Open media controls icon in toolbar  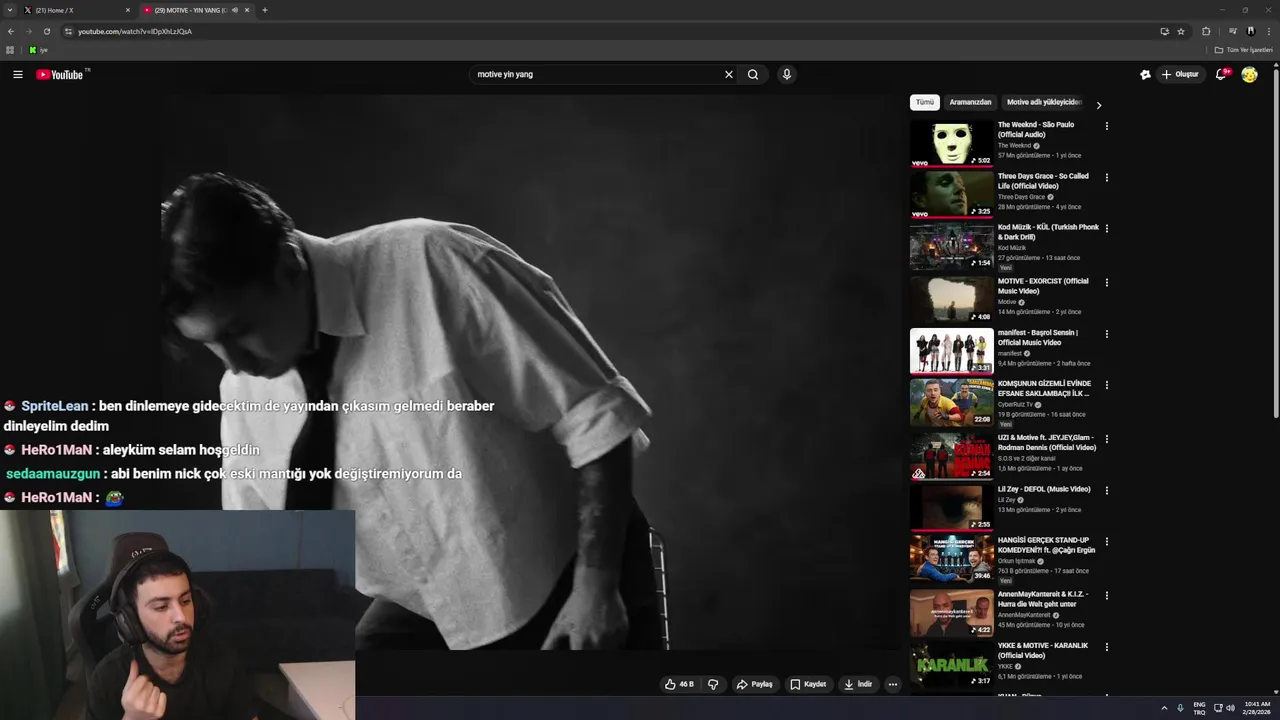[x=1233, y=31]
